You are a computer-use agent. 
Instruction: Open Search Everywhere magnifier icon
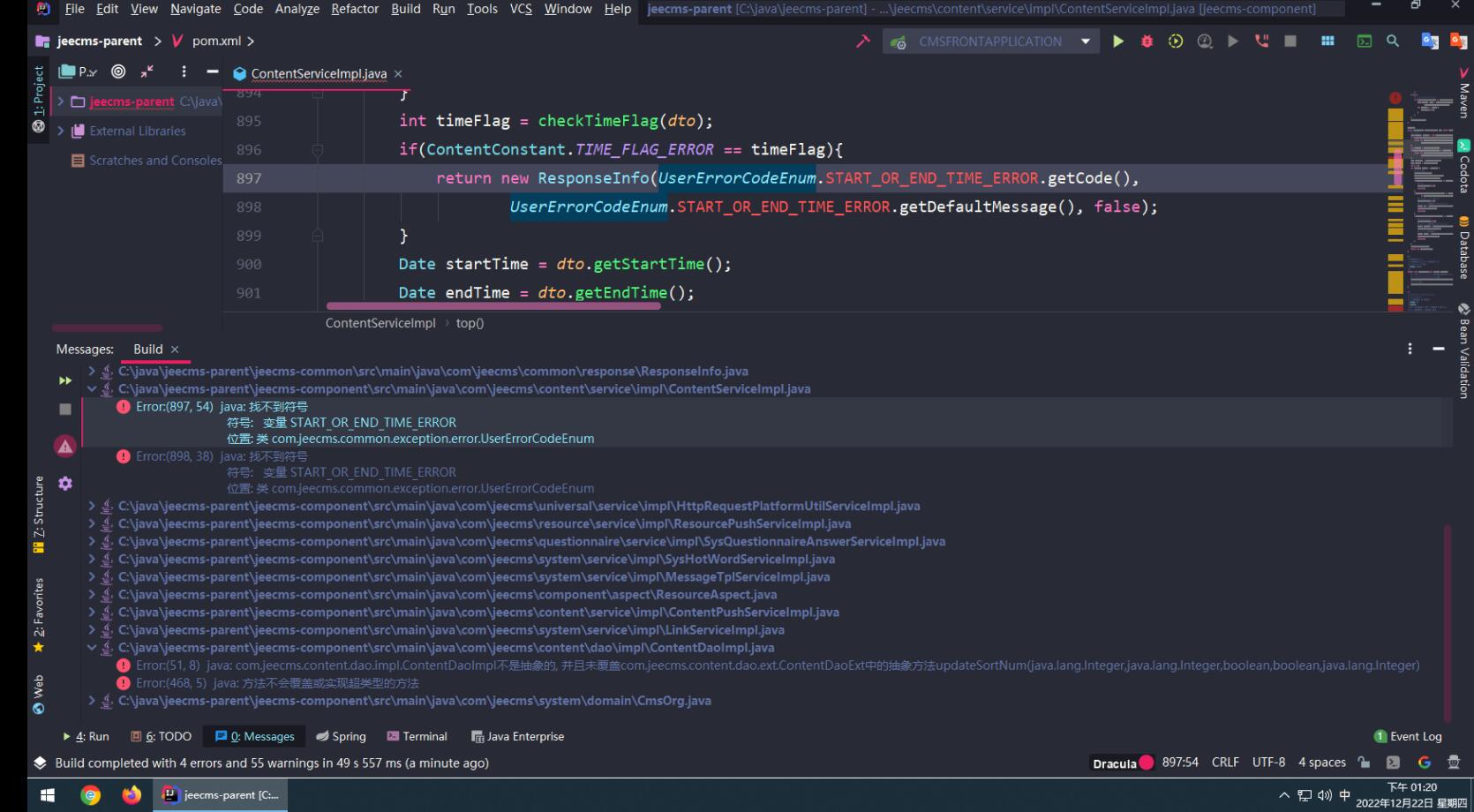coord(1393,41)
